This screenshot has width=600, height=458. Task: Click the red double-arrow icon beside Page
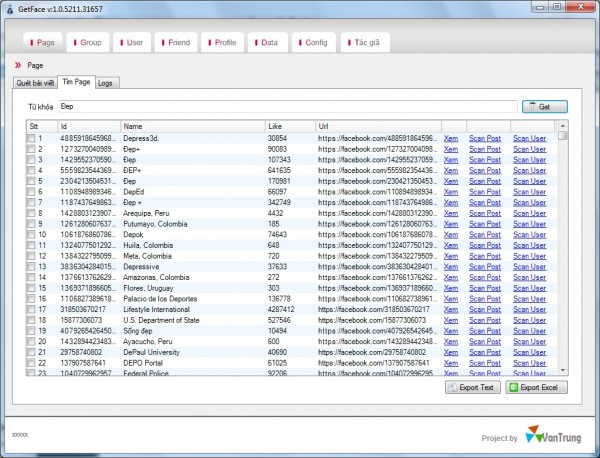17,64
